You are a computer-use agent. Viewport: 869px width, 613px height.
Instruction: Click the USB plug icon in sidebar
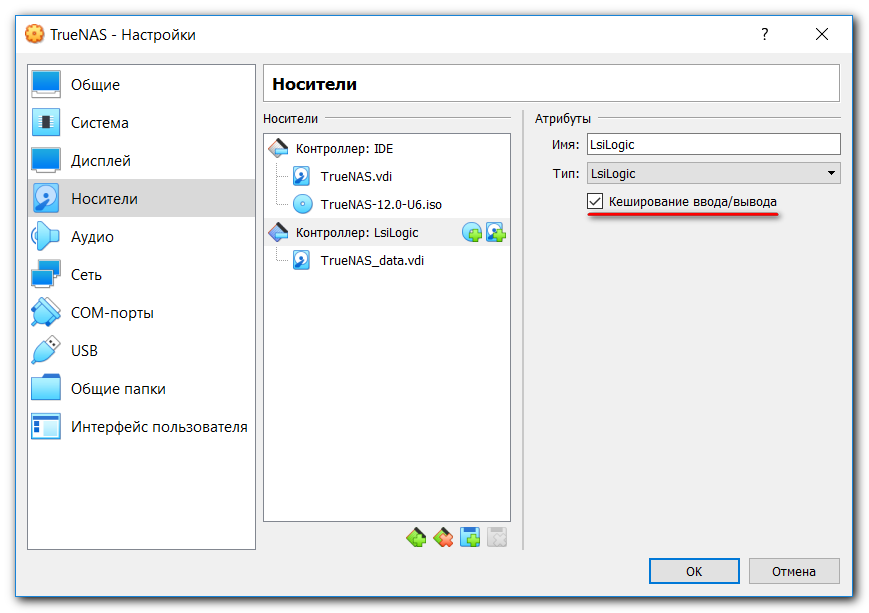click(x=46, y=350)
